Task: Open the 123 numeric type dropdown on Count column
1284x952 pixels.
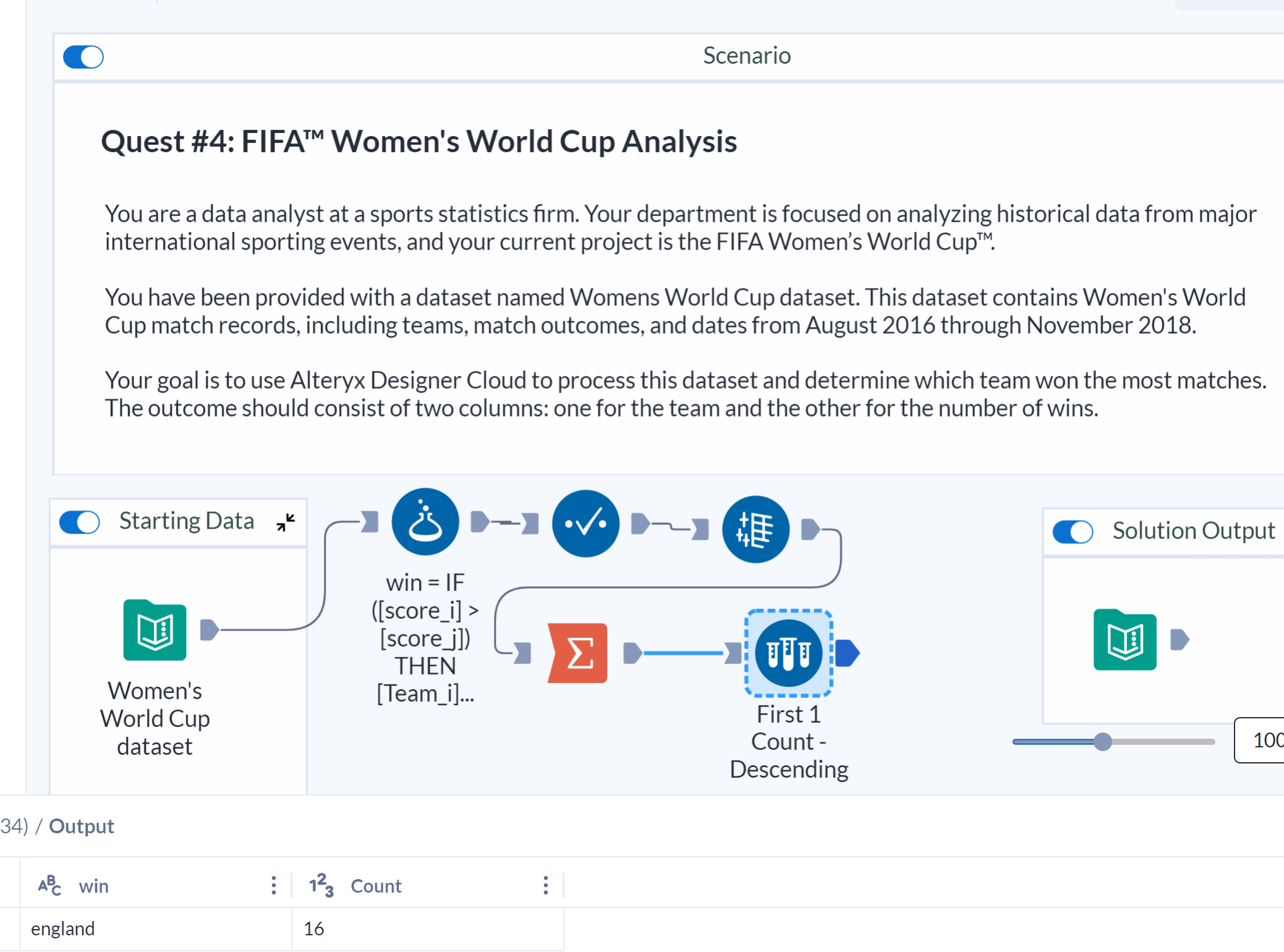Action: [321, 885]
